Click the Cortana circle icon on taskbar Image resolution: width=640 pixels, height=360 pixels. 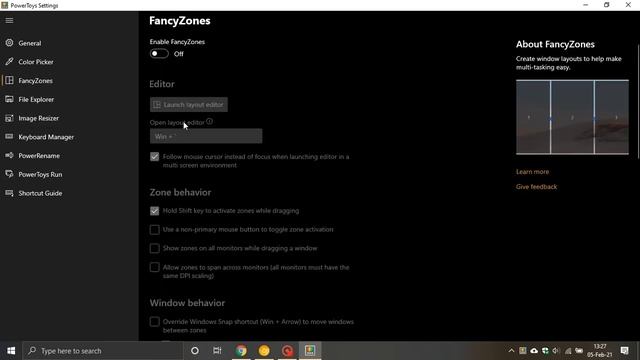coord(195,351)
